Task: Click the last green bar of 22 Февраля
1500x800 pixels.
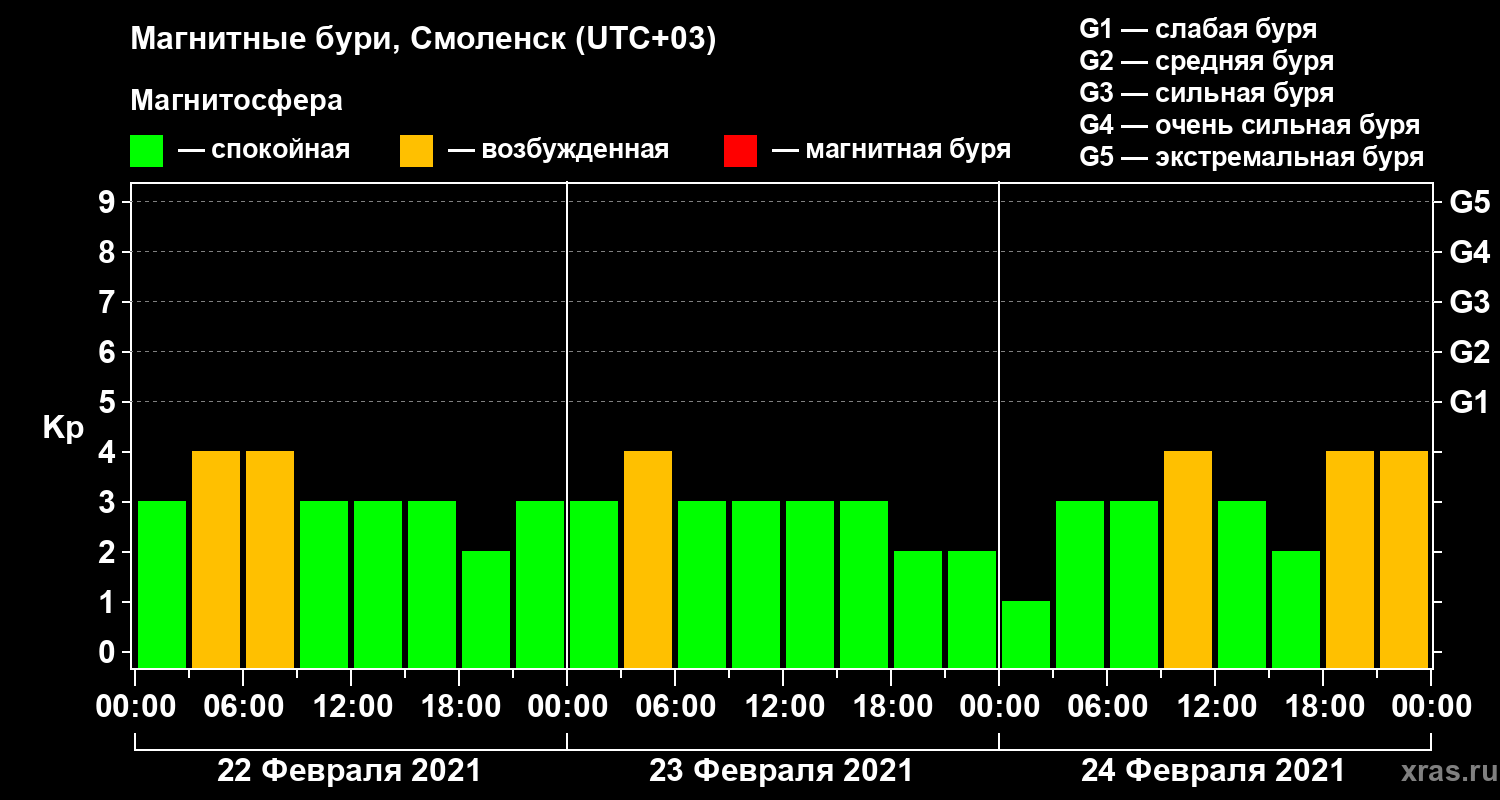Action: pyautogui.click(x=540, y=584)
